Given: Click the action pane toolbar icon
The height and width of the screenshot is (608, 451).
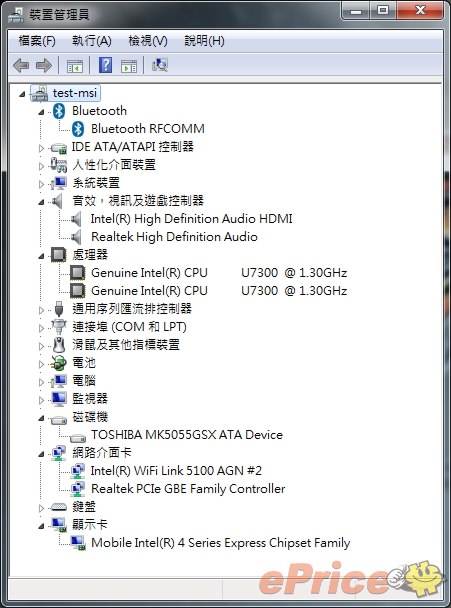Looking at the screenshot, I should (x=129, y=66).
